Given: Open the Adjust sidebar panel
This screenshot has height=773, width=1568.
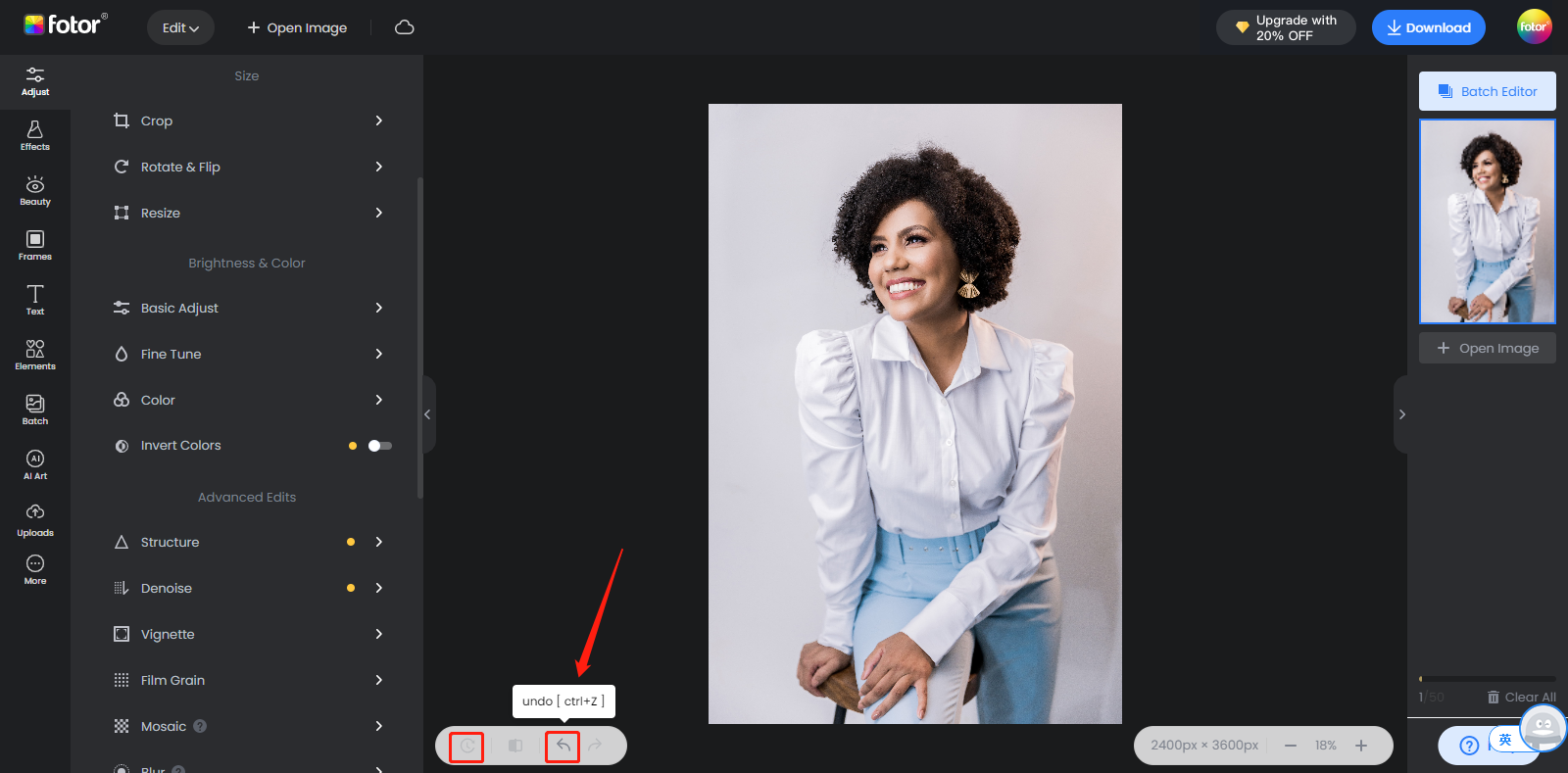Looking at the screenshot, I should [35, 82].
